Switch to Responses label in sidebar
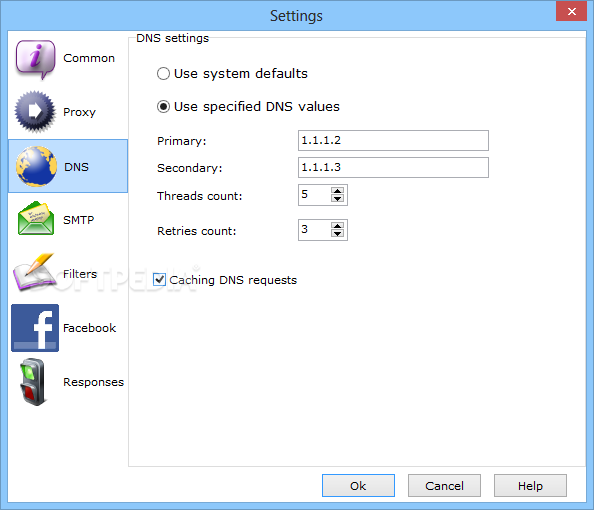594x510 pixels. tap(94, 382)
